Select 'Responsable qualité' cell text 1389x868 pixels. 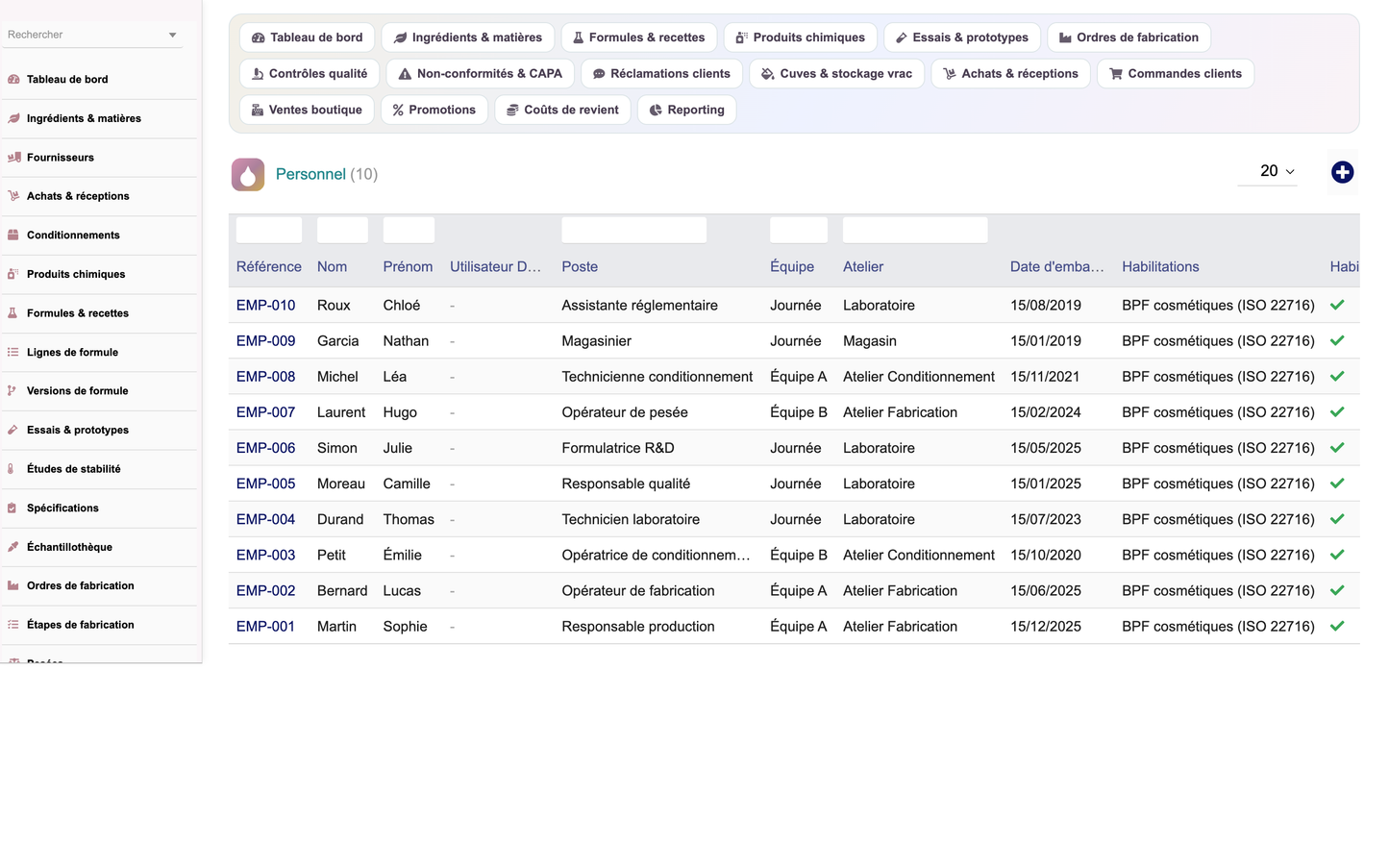626,484
